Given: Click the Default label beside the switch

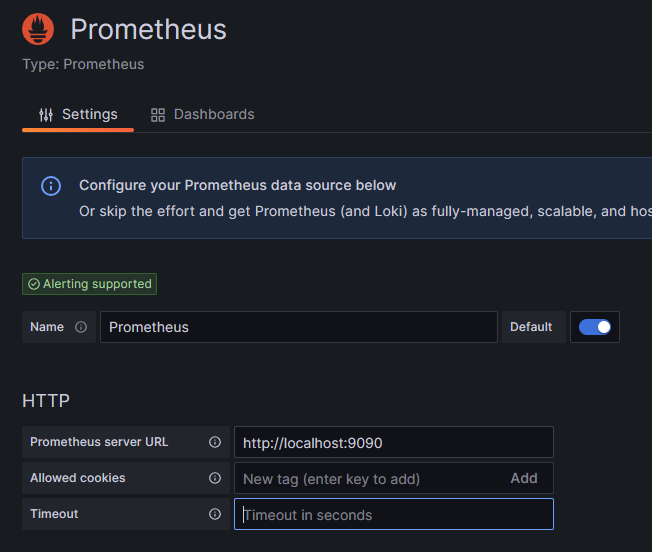Looking at the screenshot, I should pyautogui.click(x=531, y=327).
